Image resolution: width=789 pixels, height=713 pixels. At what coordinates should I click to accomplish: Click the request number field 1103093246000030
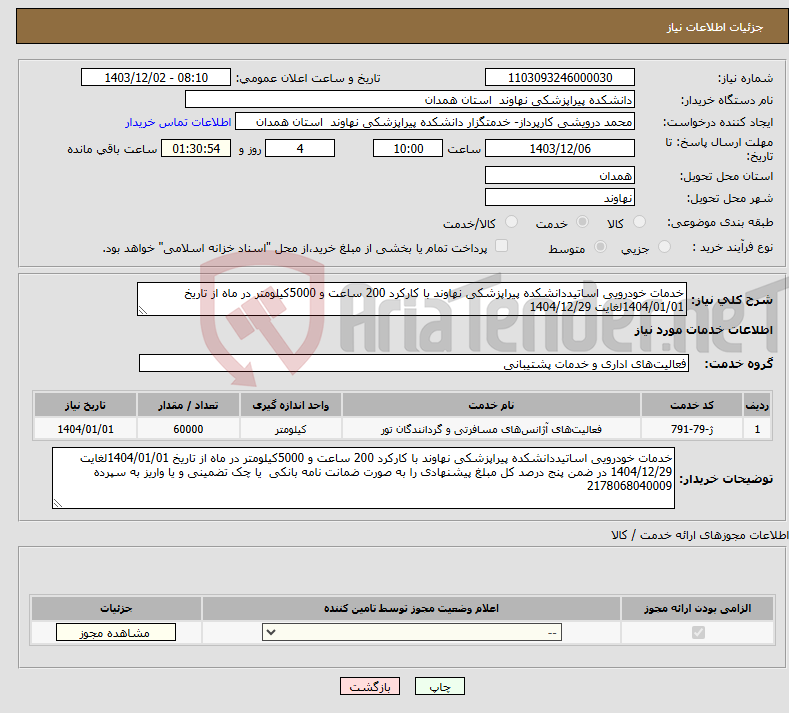click(560, 77)
